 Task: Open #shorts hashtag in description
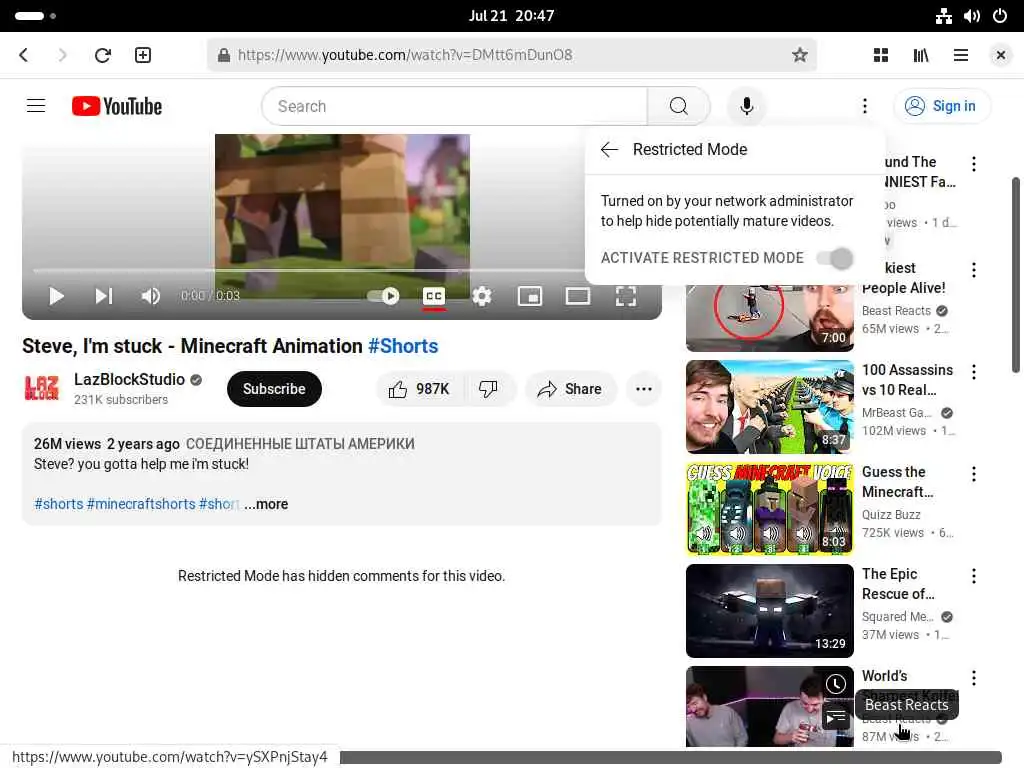click(59, 504)
